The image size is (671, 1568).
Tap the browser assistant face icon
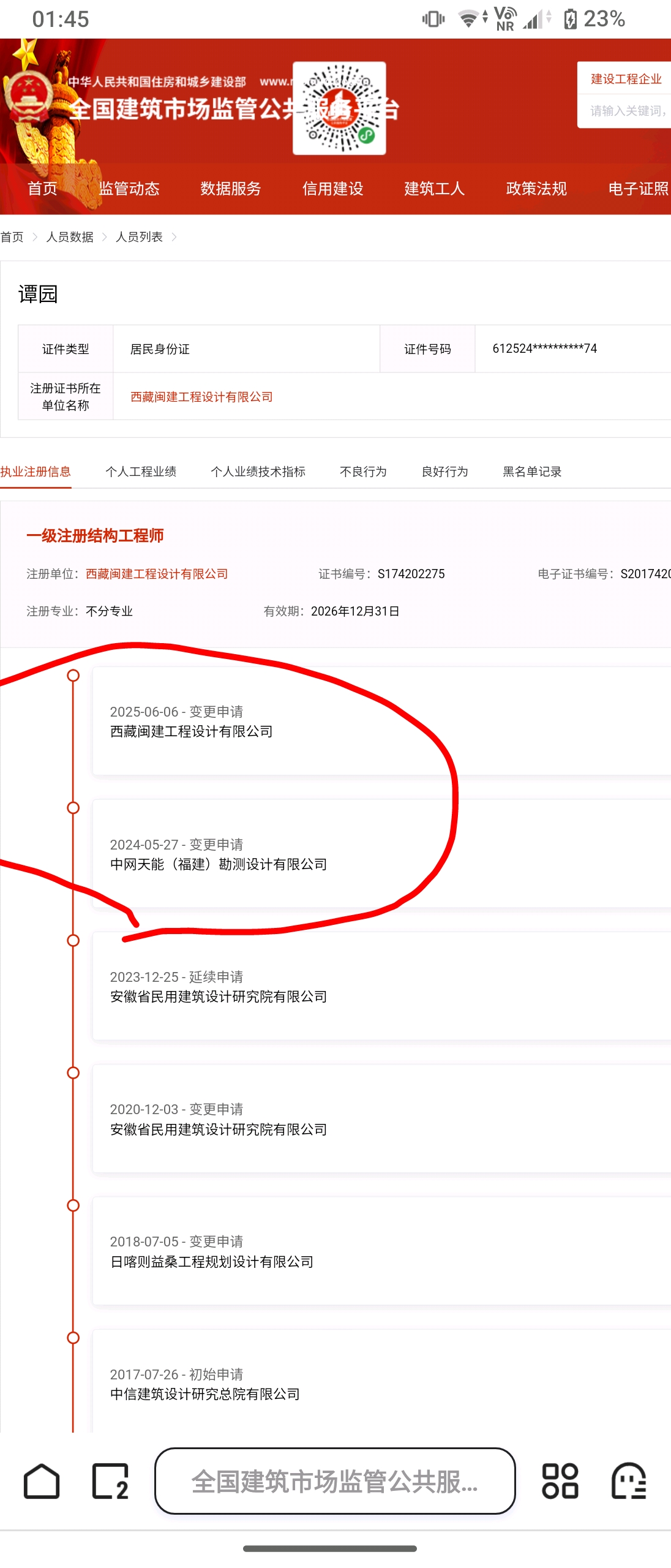(x=629, y=1481)
